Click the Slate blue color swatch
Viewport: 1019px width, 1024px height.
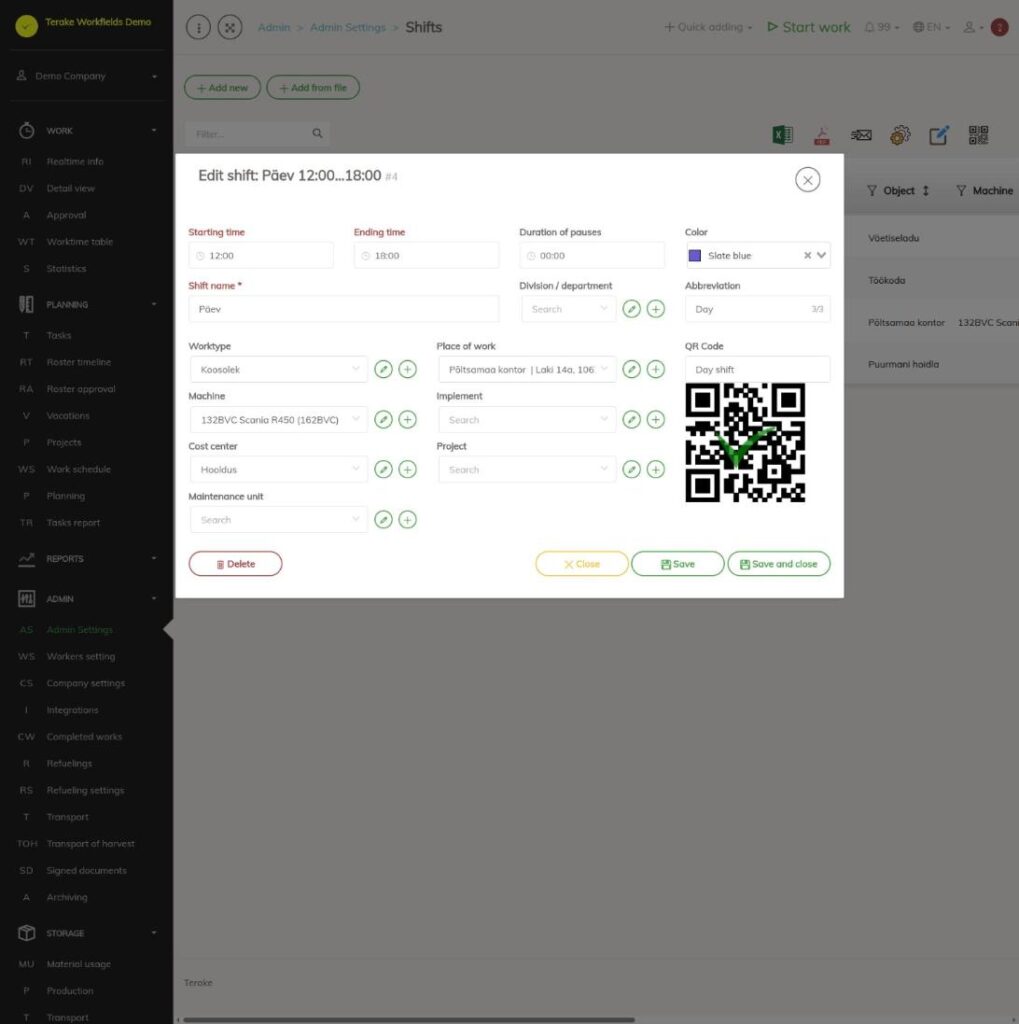coord(695,255)
